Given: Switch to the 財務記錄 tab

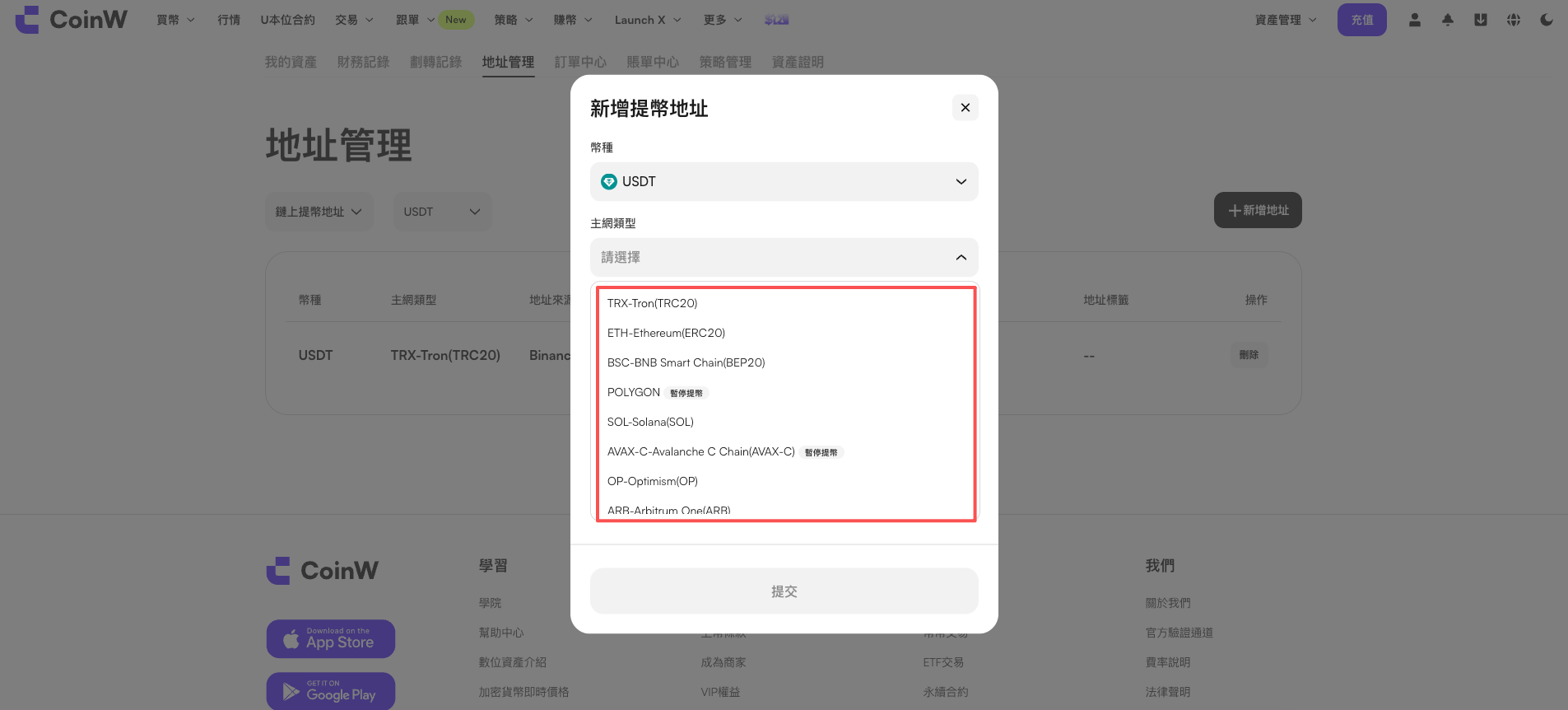Looking at the screenshot, I should 363,62.
